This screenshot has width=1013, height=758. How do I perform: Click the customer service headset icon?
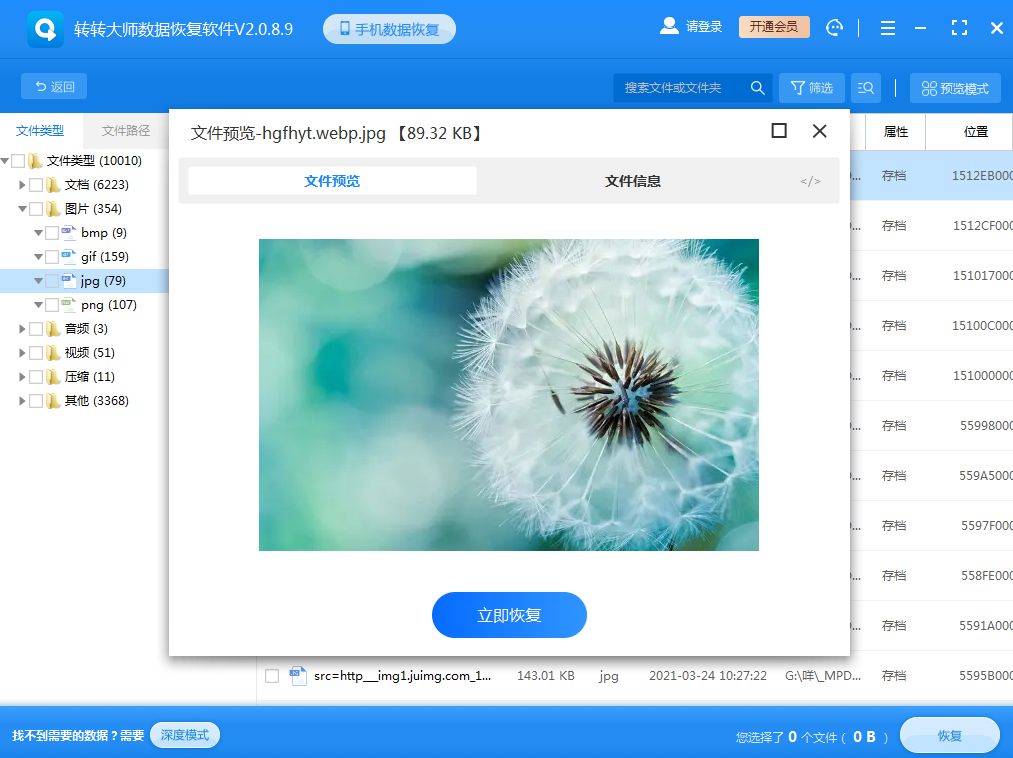tap(834, 27)
